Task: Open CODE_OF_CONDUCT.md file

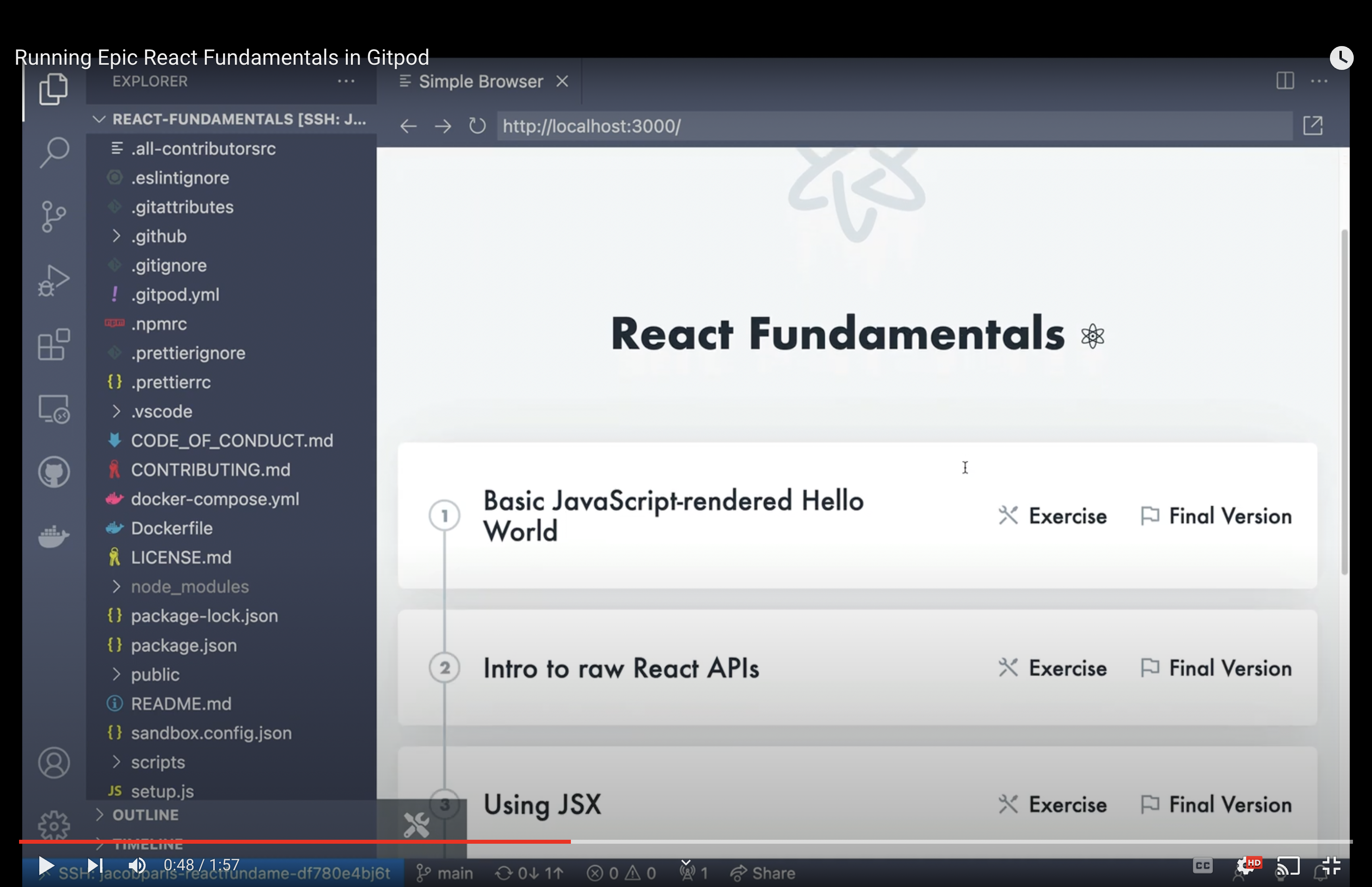Action: 231,441
